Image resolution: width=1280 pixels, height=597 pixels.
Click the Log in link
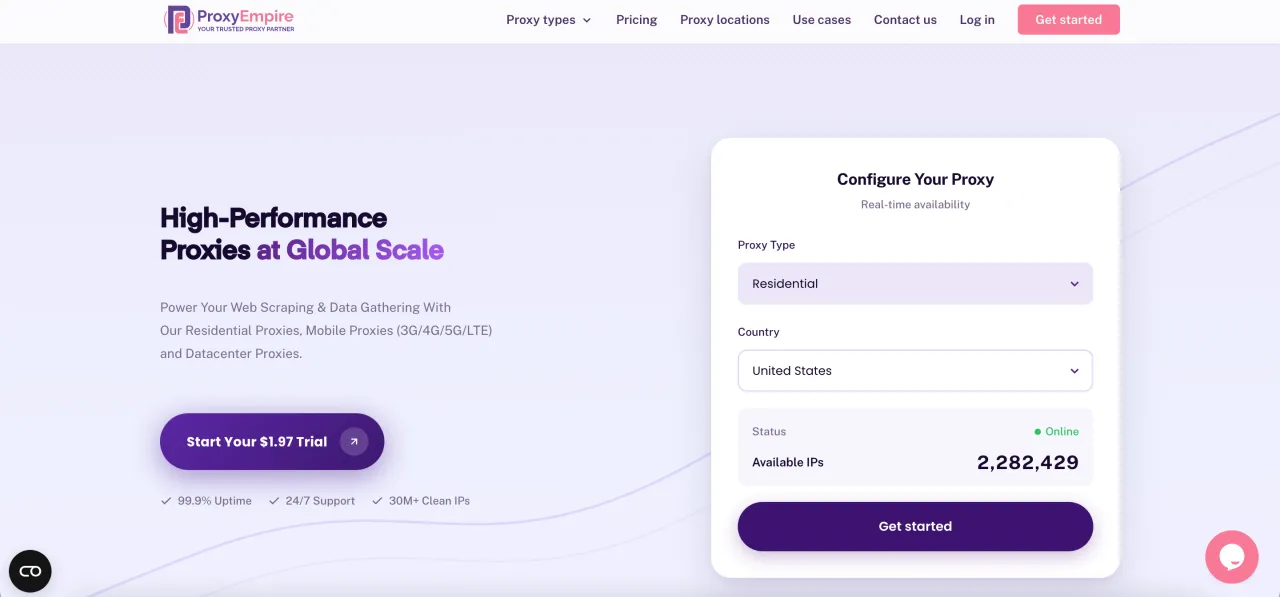click(977, 20)
